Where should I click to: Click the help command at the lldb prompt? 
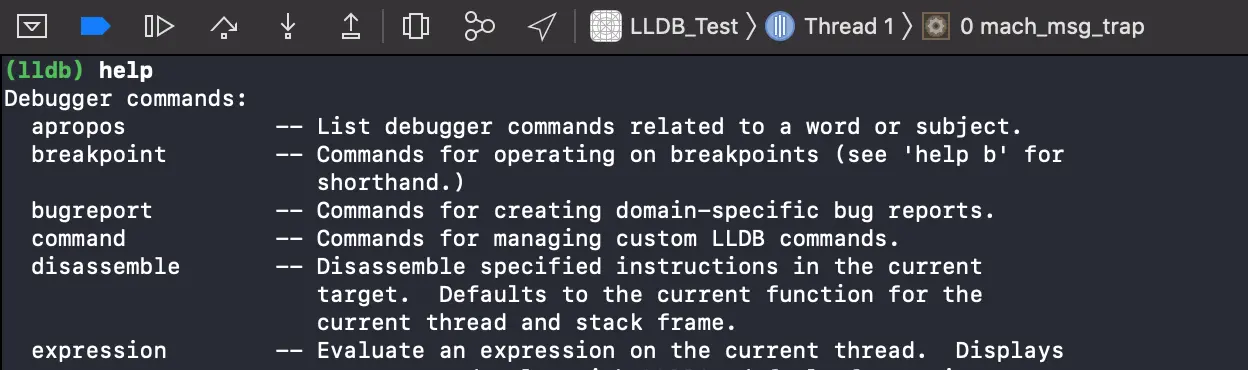pyautogui.click(x=126, y=71)
